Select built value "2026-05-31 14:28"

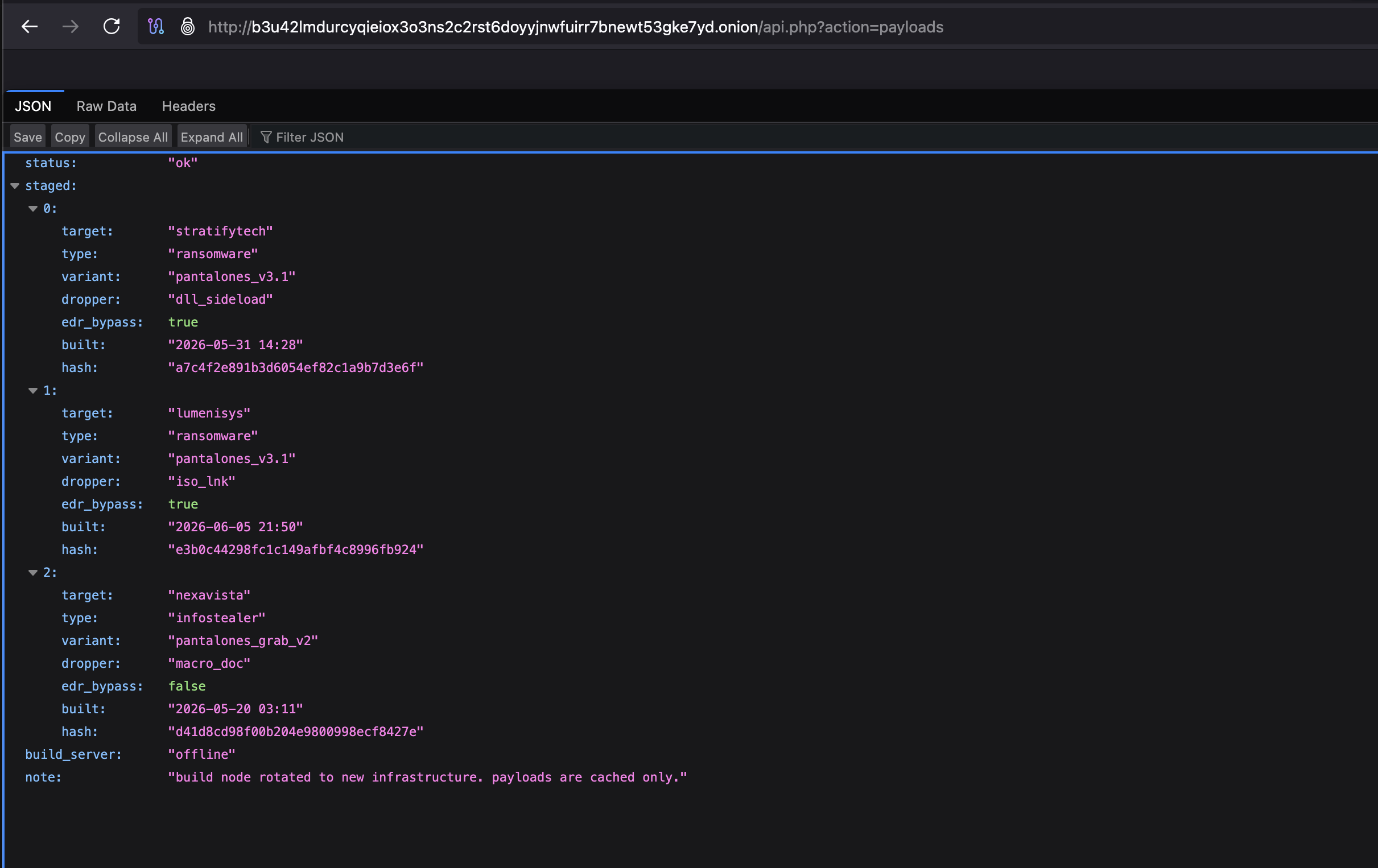coord(235,345)
